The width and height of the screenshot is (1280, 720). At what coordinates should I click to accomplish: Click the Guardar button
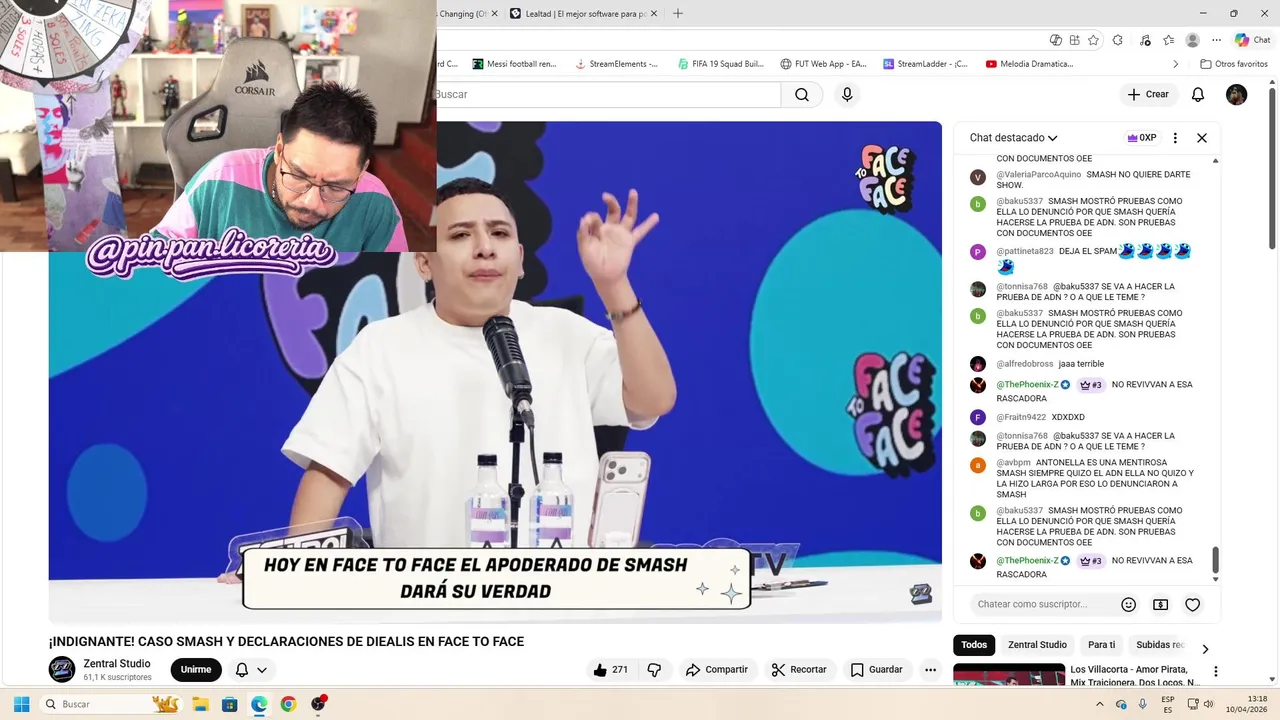876,670
